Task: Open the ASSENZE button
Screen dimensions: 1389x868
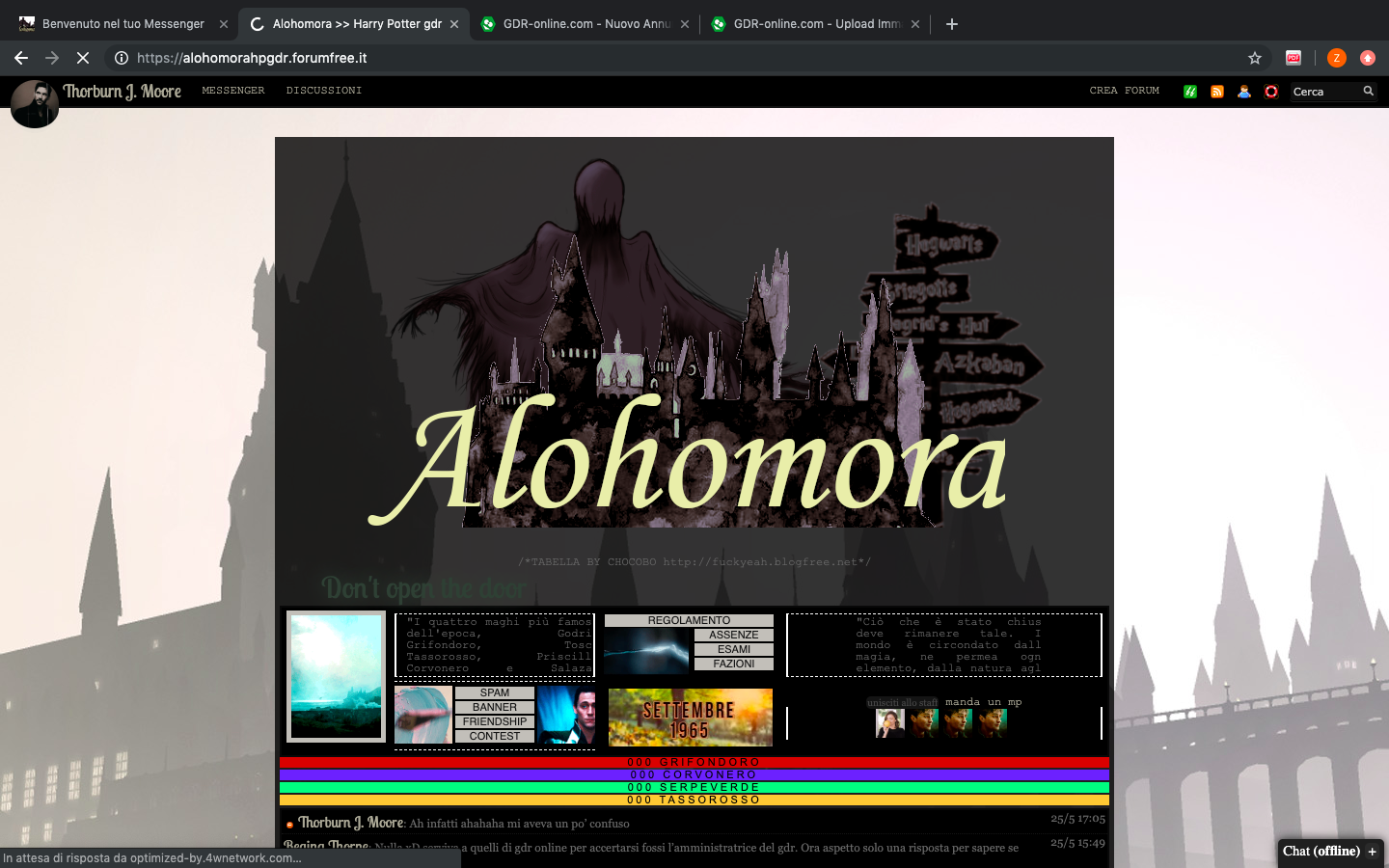Action: (x=734, y=635)
